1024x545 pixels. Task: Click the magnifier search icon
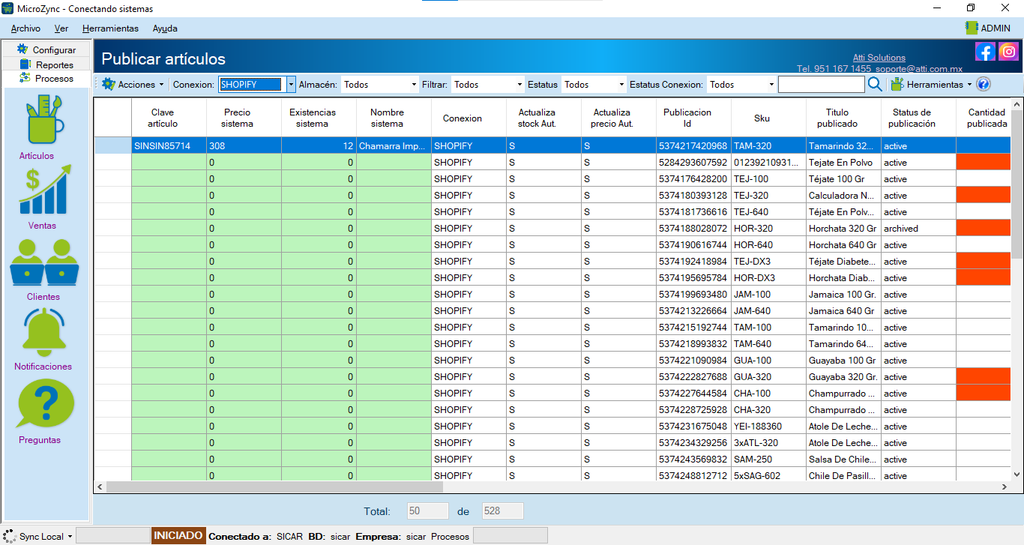(x=875, y=84)
